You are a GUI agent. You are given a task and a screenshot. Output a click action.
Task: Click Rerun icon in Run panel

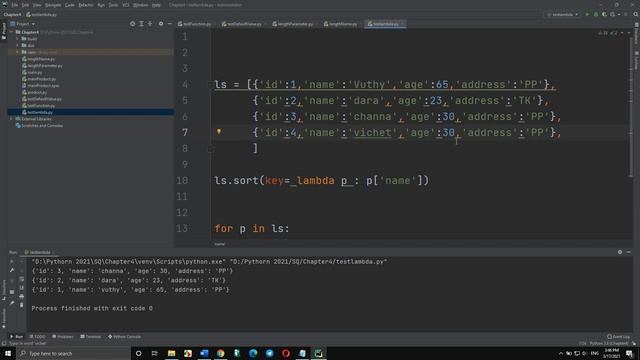click(x=12, y=262)
